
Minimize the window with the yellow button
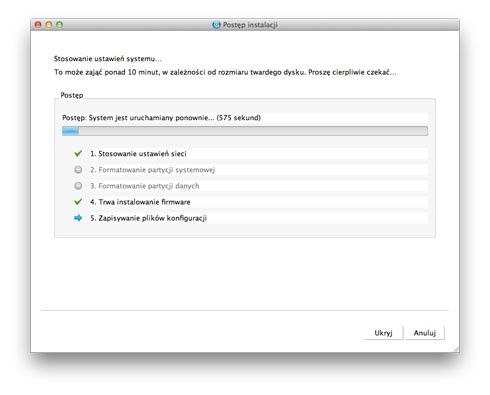49,25
